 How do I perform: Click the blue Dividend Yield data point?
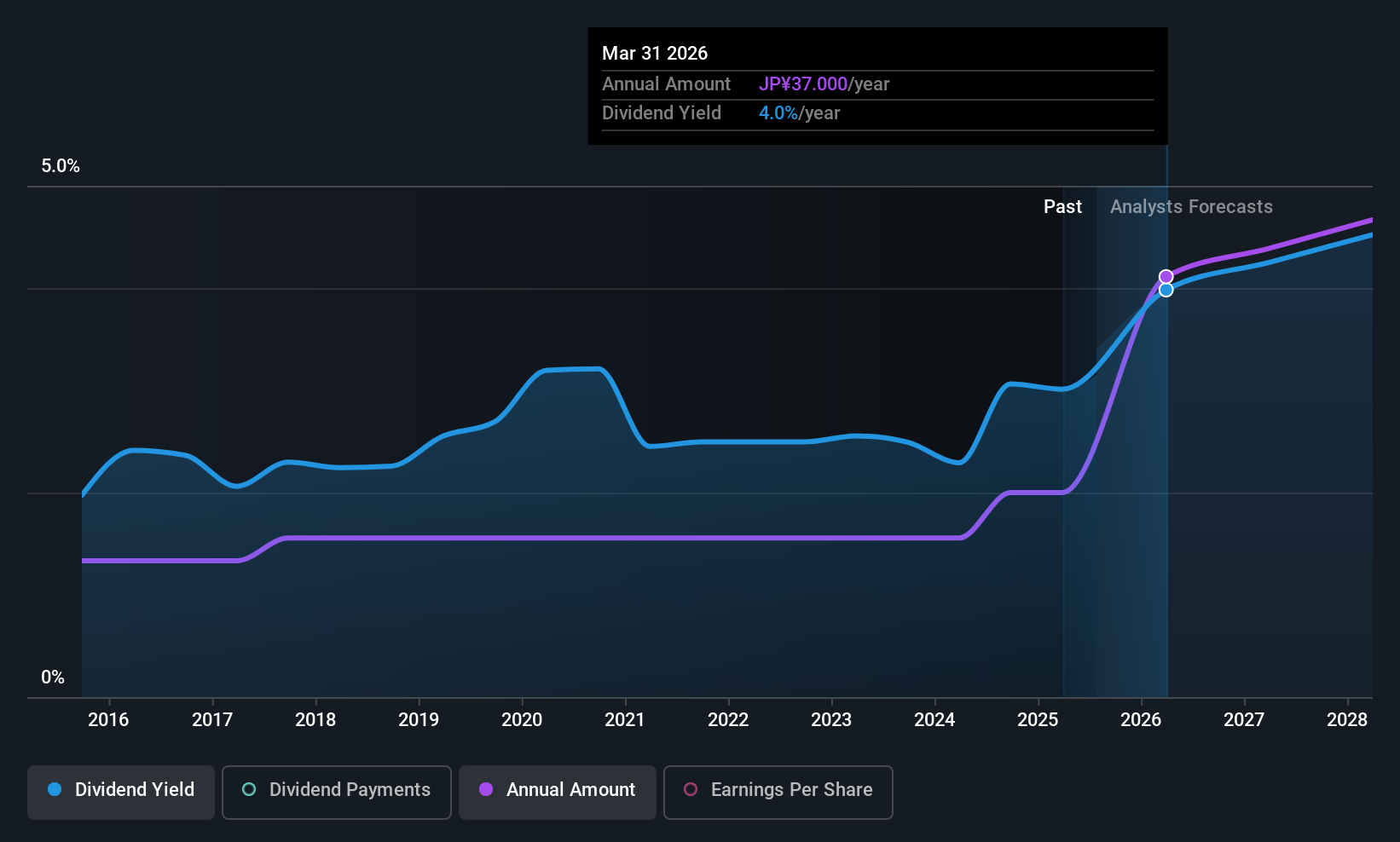pyautogui.click(x=1166, y=290)
